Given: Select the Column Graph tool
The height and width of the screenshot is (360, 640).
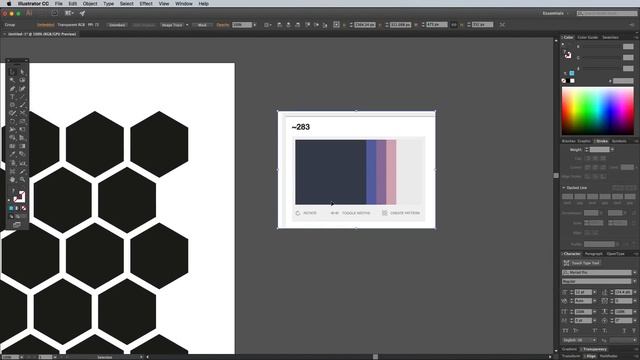Looking at the screenshot, I should pyautogui.click(x=22, y=163).
